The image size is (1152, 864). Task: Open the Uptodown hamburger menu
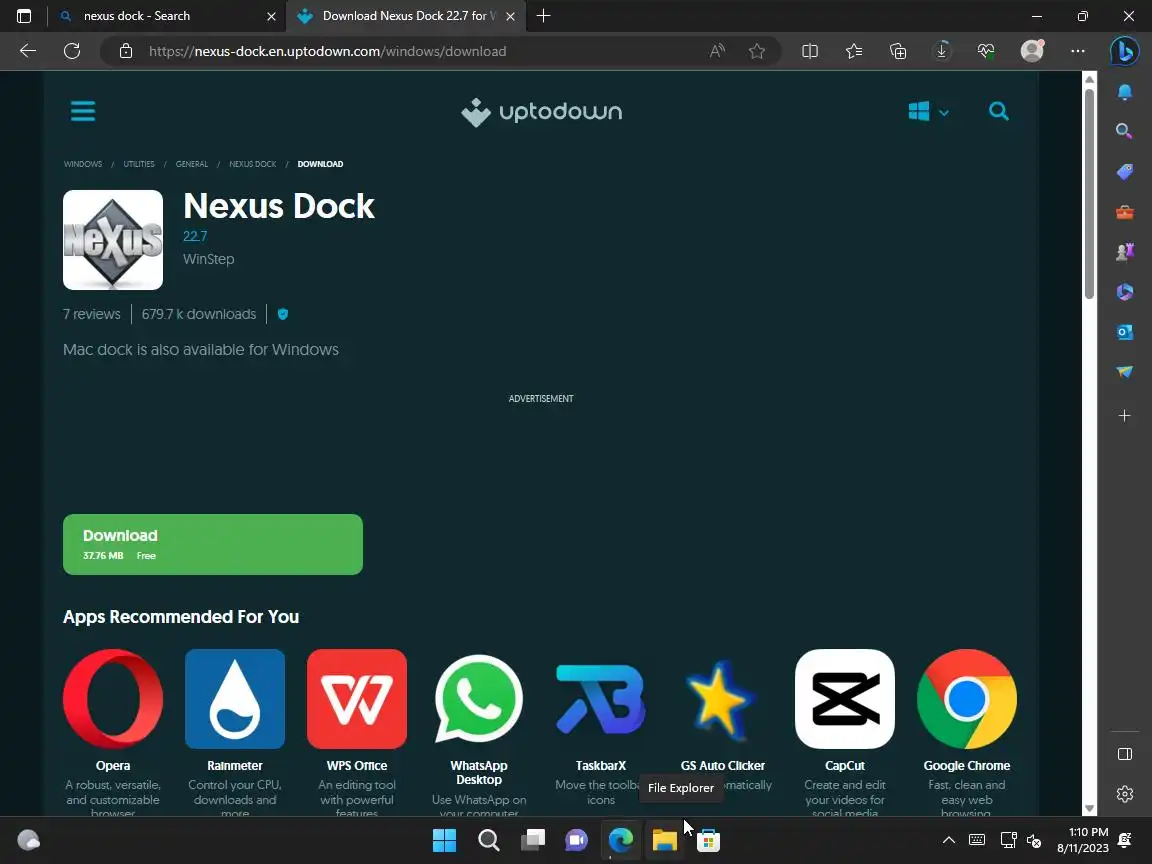tap(83, 112)
